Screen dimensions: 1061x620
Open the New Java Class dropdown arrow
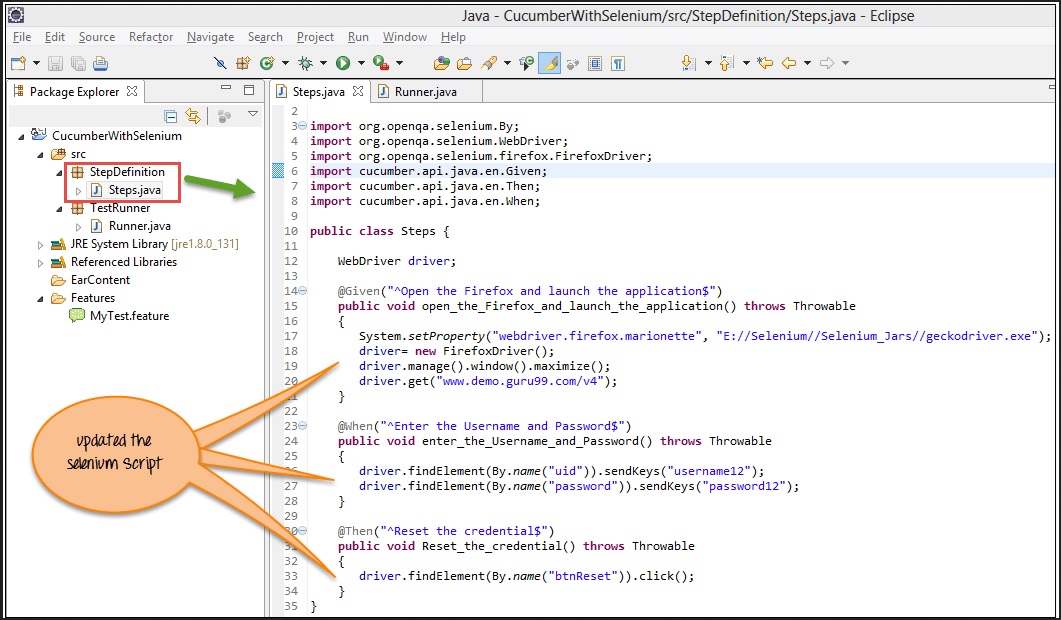pyautogui.click(x=285, y=64)
